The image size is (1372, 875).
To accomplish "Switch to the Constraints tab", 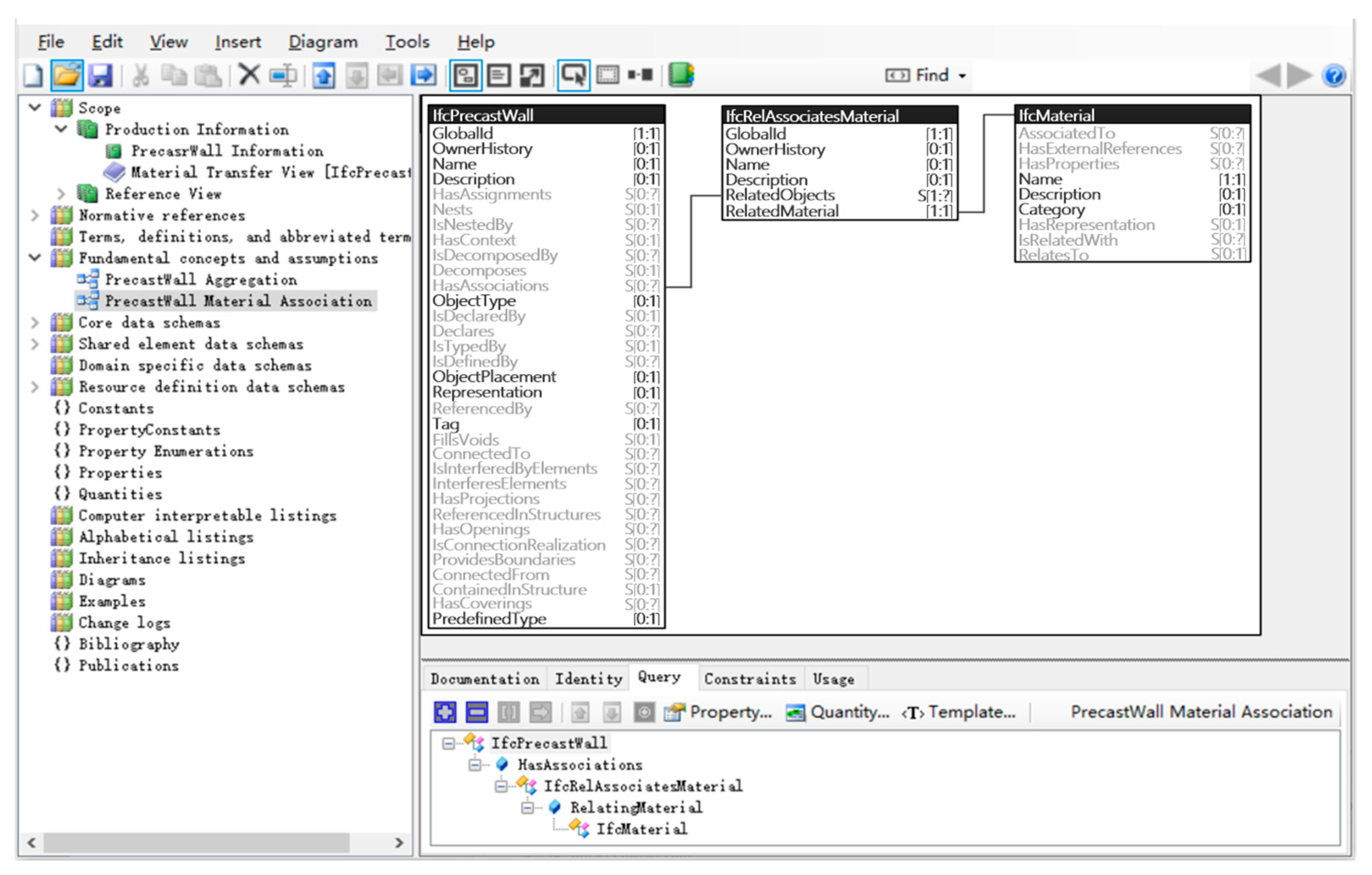I will click(x=750, y=678).
